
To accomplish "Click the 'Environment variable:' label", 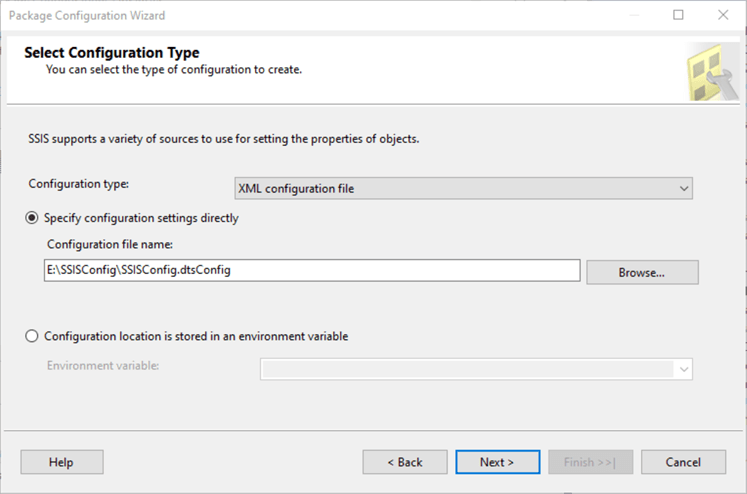I will point(103,365).
